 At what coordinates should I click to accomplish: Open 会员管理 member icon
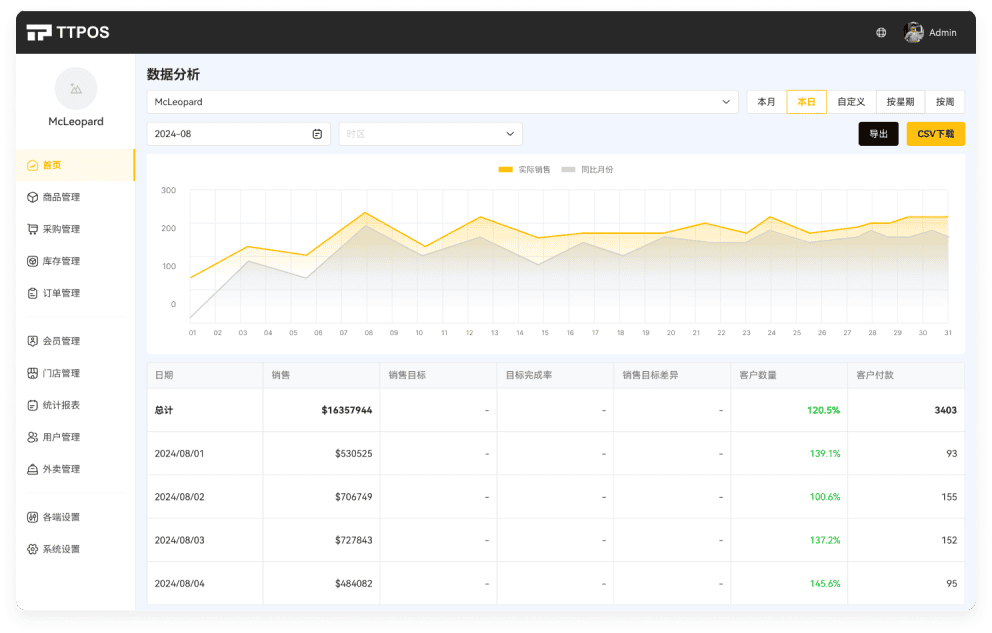33,341
